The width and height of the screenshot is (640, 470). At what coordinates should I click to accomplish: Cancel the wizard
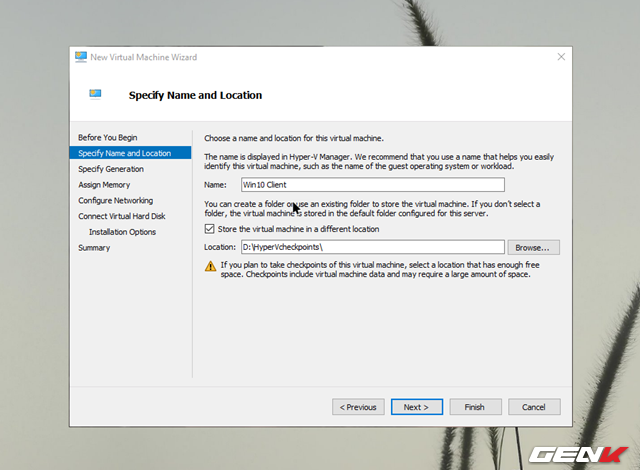(534, 407)
